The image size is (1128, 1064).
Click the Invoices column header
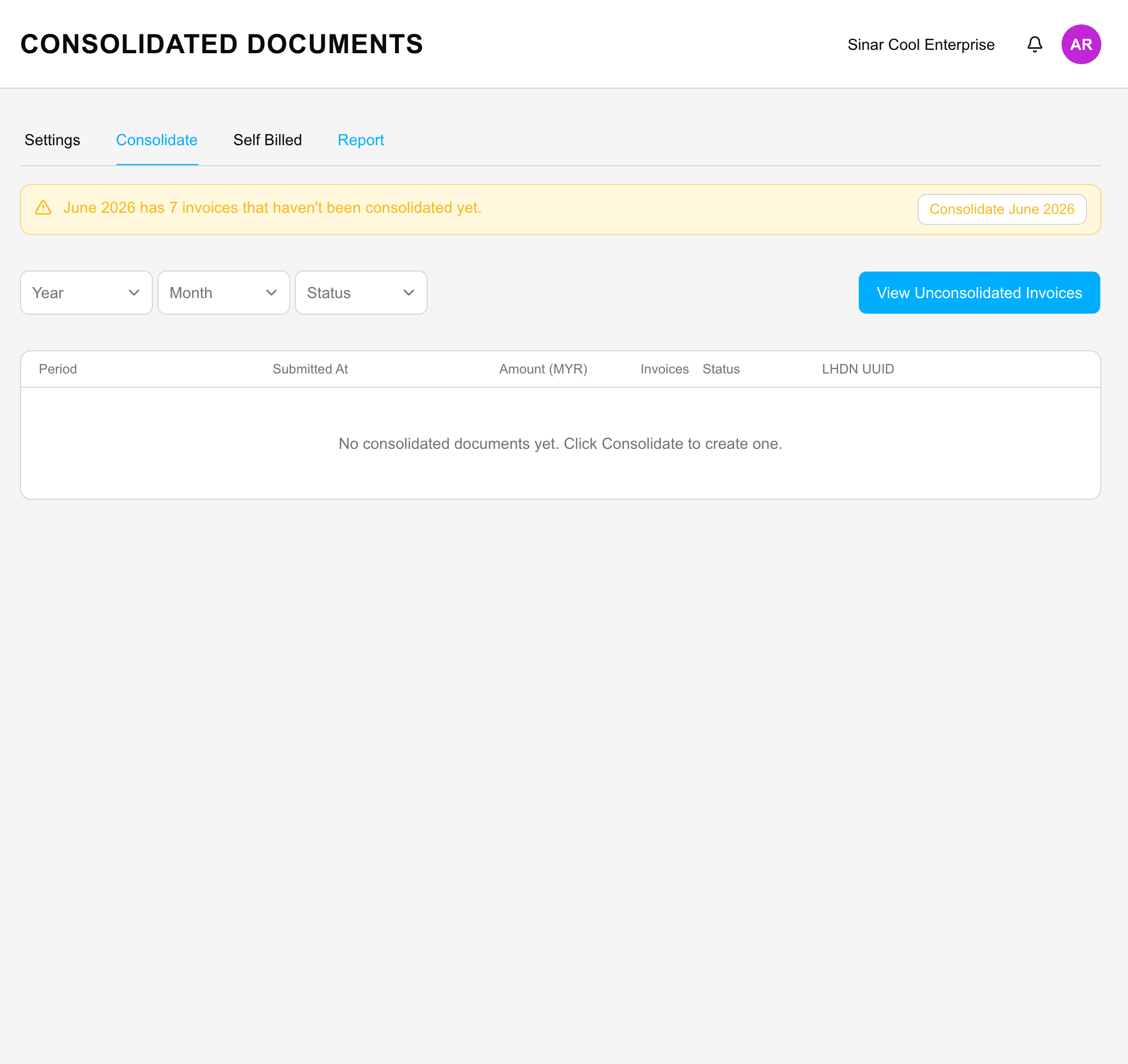(x=664, y=370)
